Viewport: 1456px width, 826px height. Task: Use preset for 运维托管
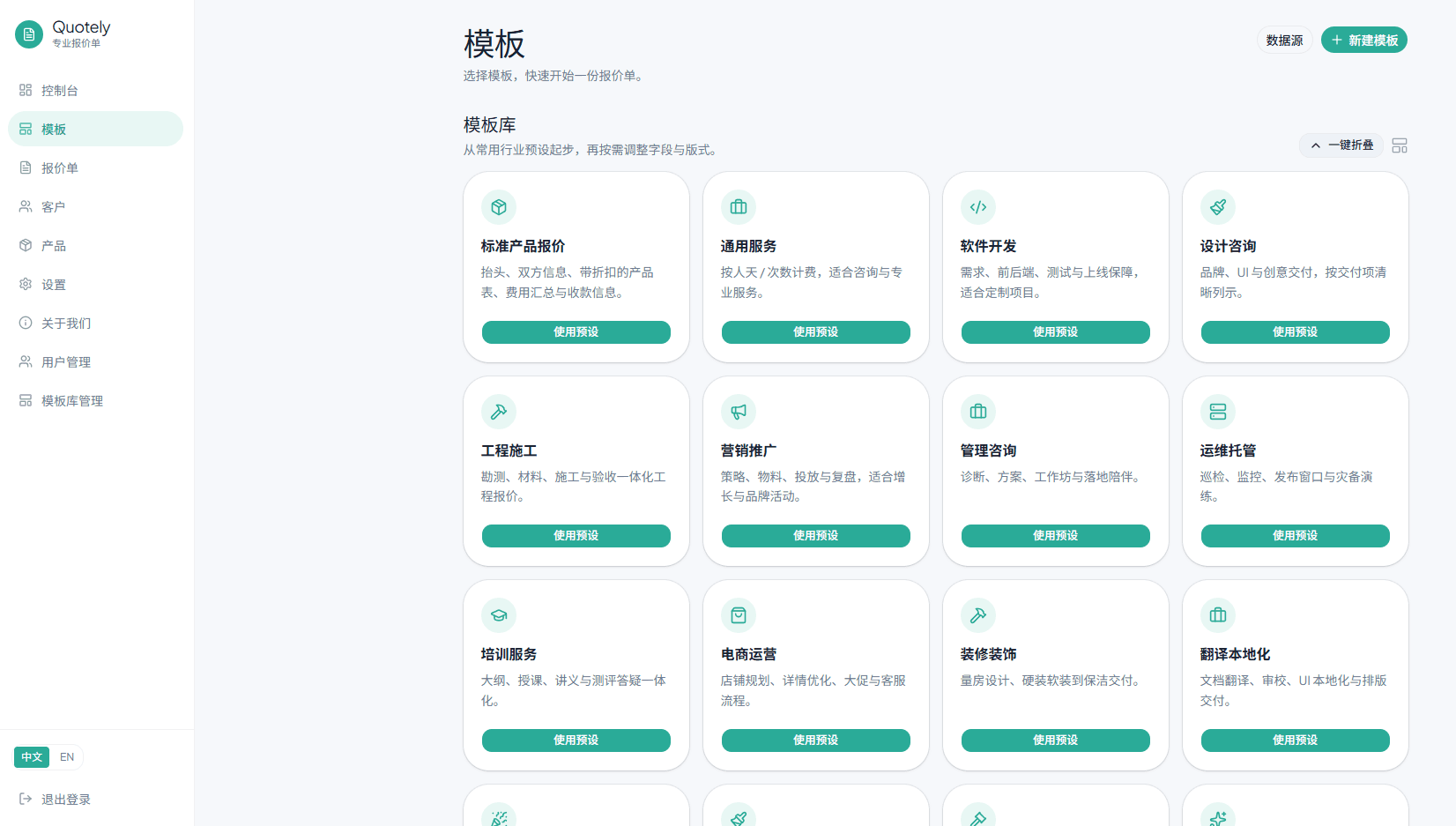point(1296,536)
